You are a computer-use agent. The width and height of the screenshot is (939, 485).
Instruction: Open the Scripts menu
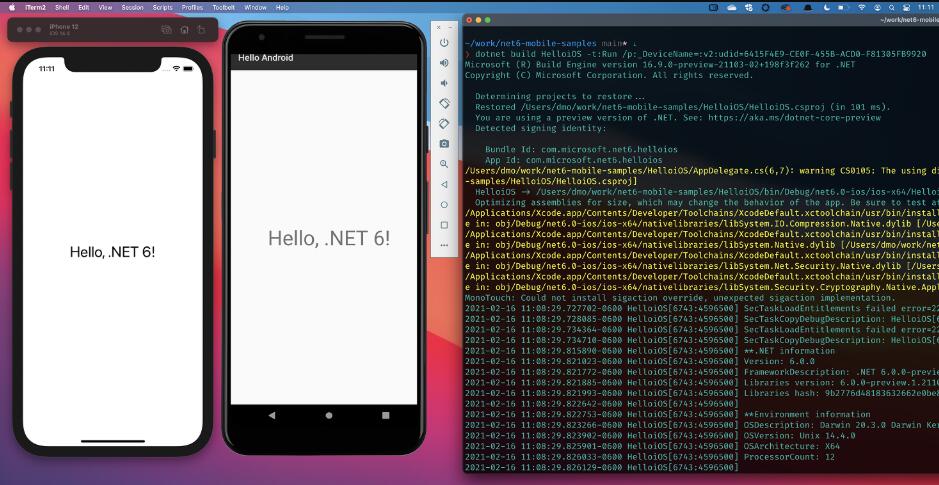coord(163,7)
